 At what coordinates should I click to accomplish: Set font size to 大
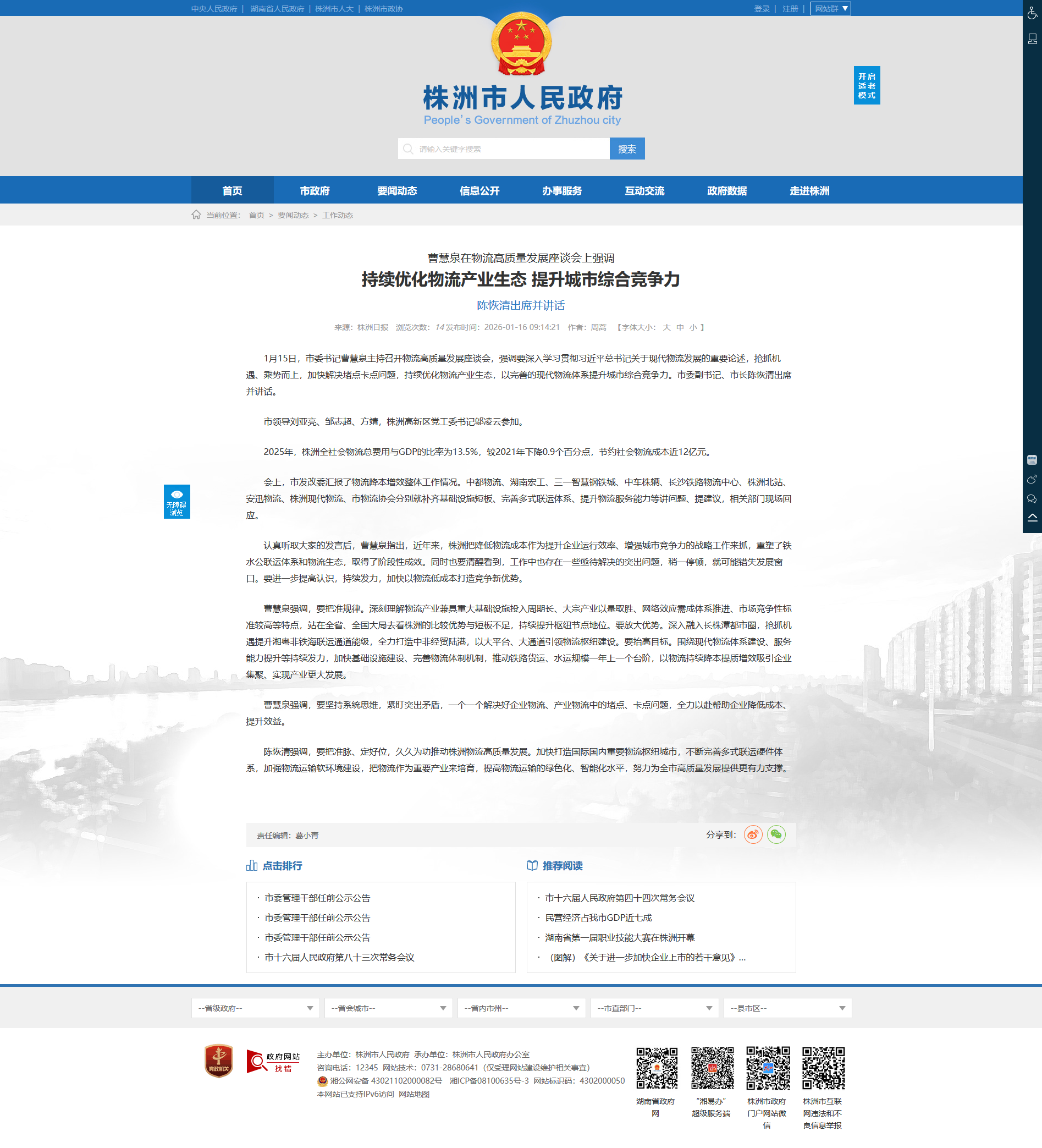tap(666, 327)
